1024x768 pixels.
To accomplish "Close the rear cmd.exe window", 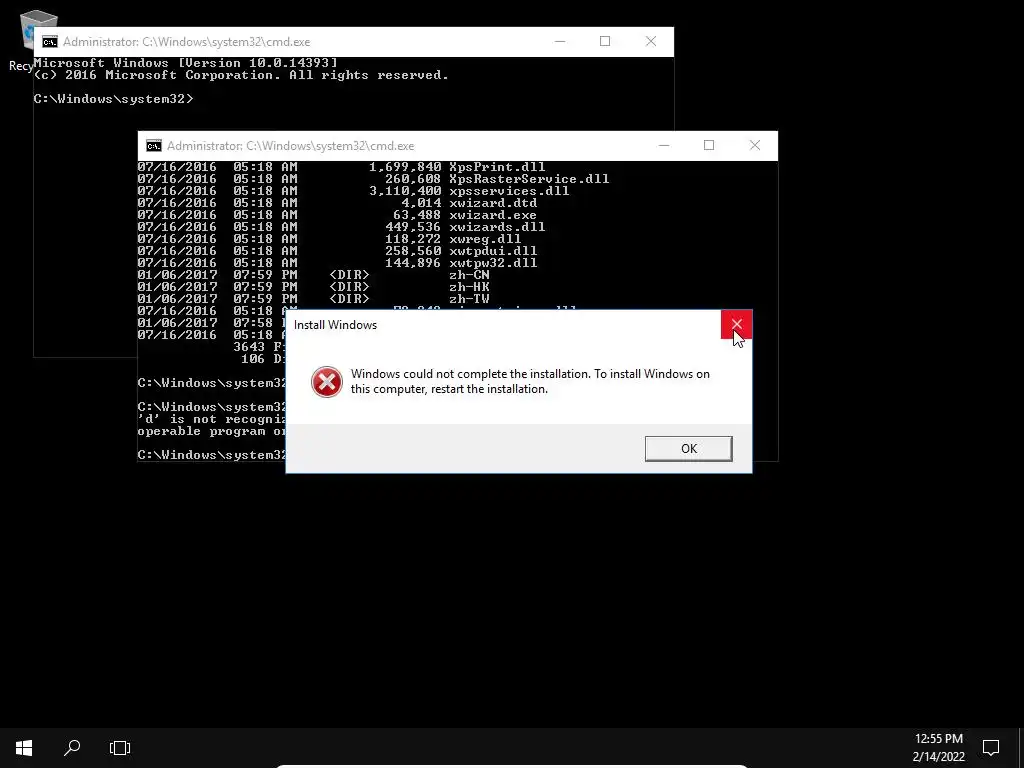I will click(650, 41).
